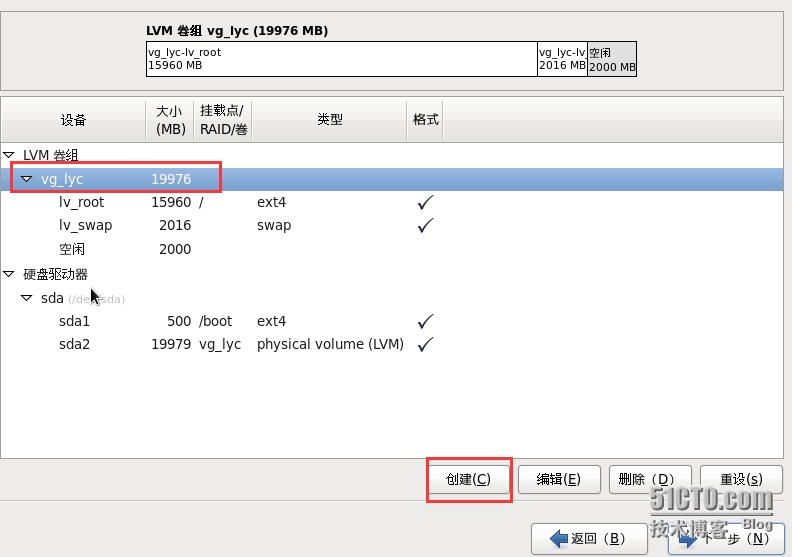Click the 创建(C) create button
The width and height of the screenshot is (792, 557).
[469, 479]
